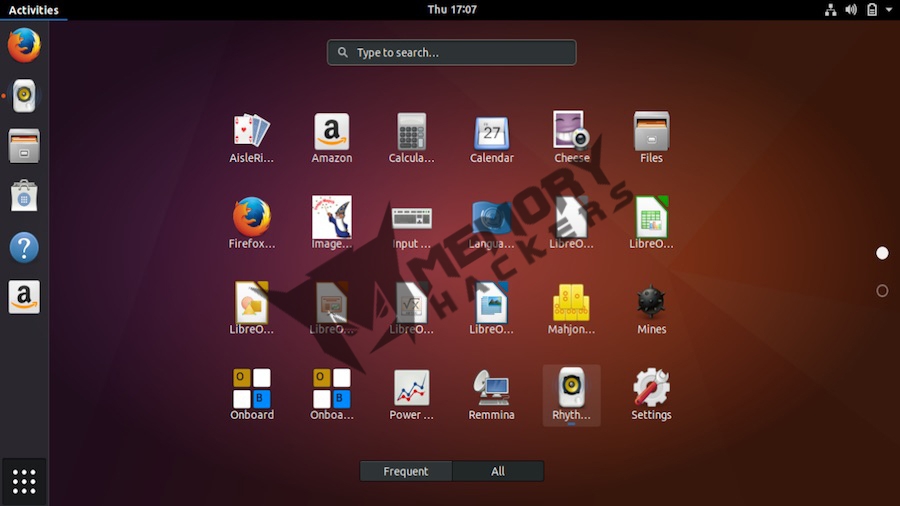Open Settings gear and wrench icon

[x=651, y=394]
